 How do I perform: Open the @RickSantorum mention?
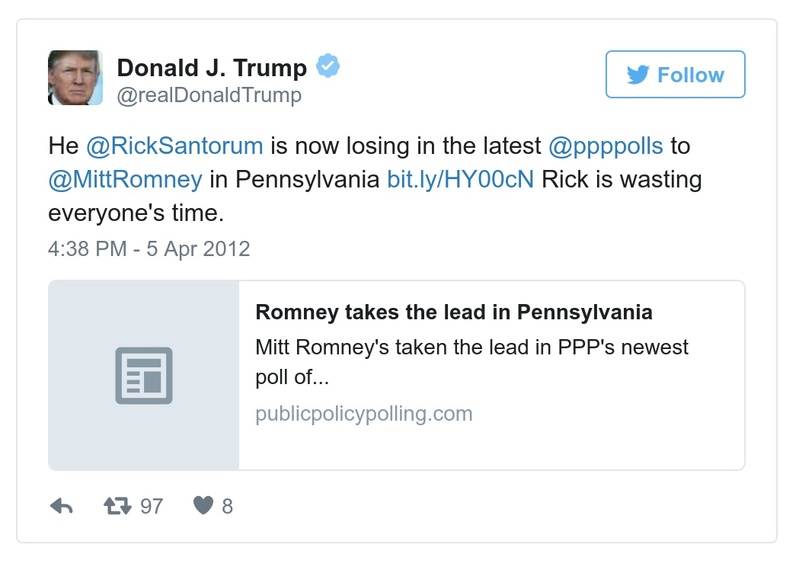(x=175, y=146)
